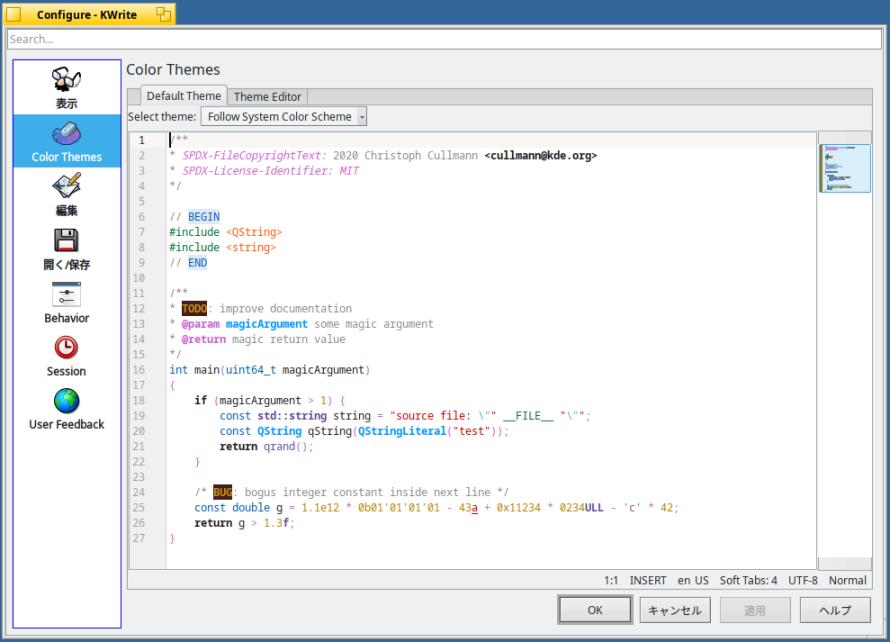Open the 表示 appearance settings page
This screenshot has height=642, width=890.
(66, 87)
